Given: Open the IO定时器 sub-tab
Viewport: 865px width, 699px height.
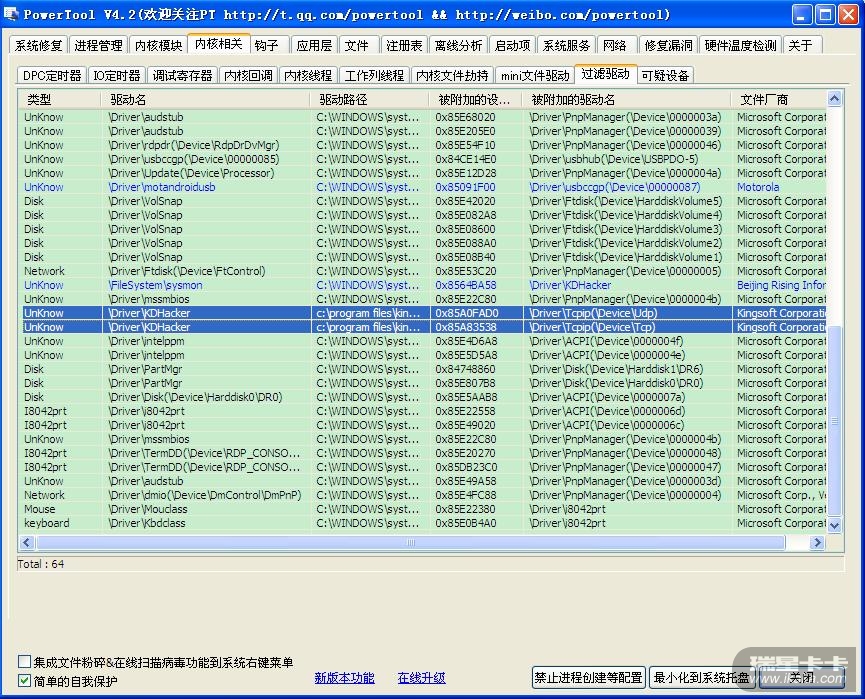Looking at the screenshot, I should 117,75.
